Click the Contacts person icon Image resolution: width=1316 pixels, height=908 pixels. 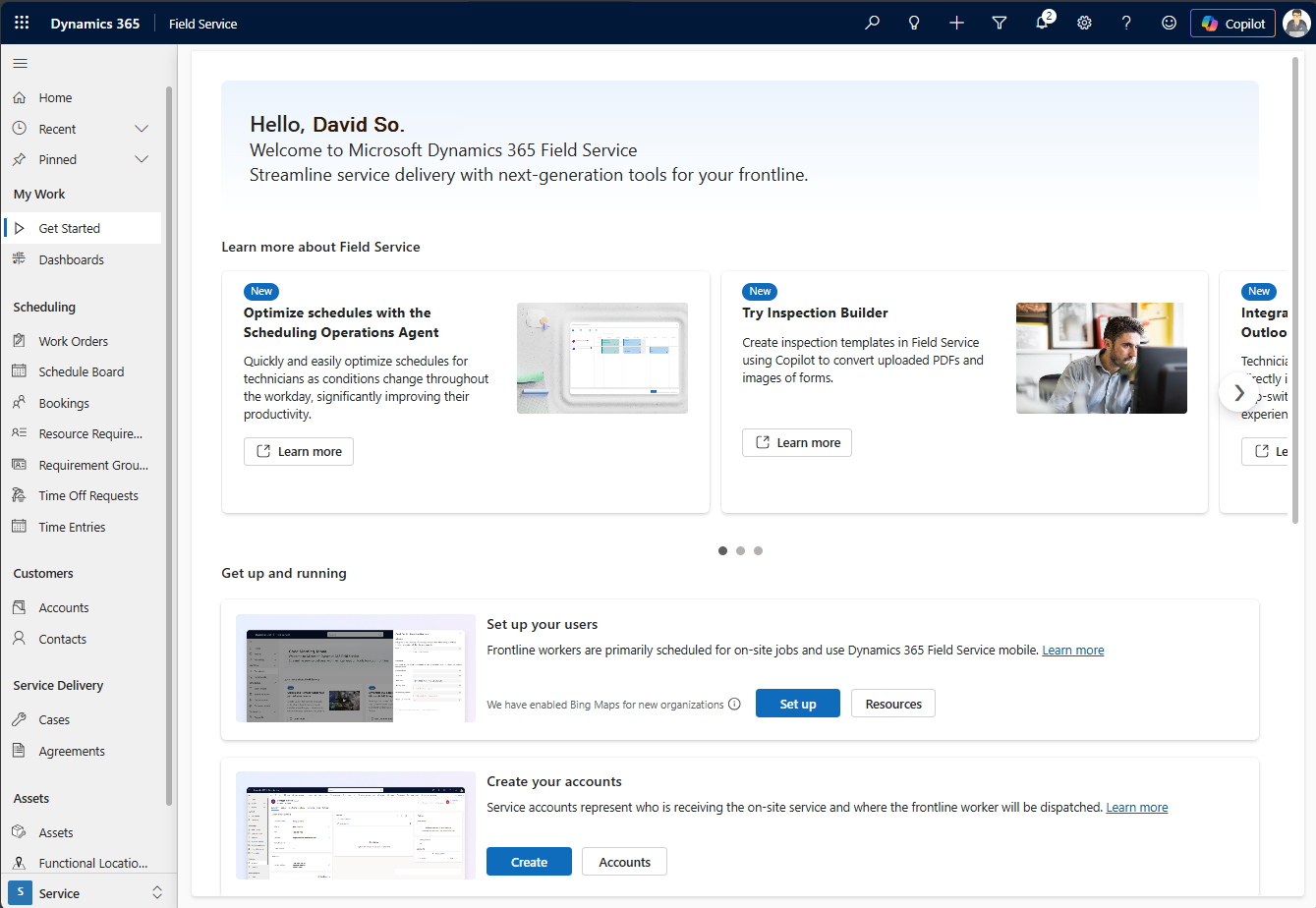(19, 639)
